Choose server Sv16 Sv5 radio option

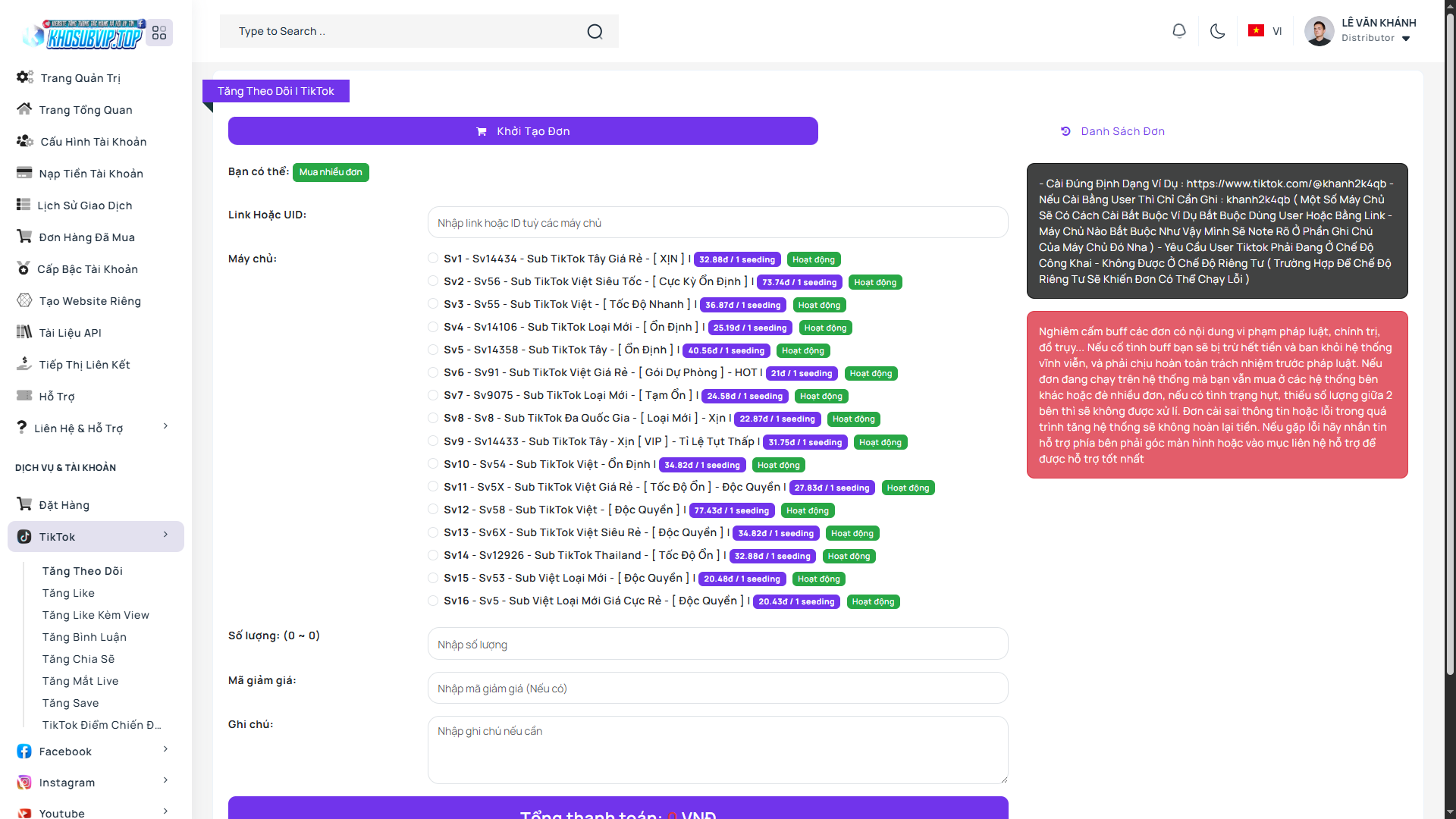click(433, 601)
